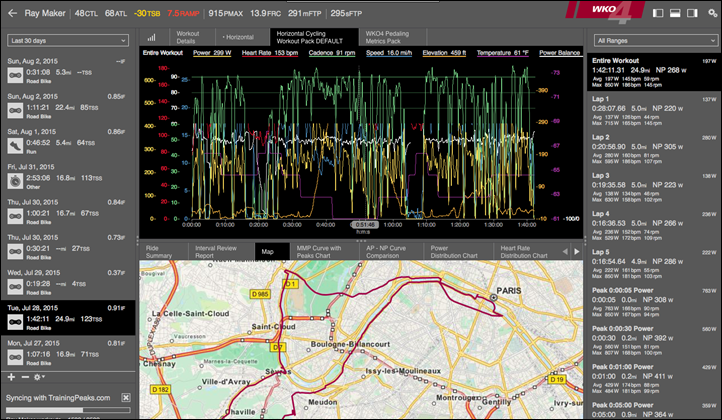Open AP - NP Curve Comparison tab
Viewport: 722px width, 420px height.
pyautogui.click(x=391, y=251)
